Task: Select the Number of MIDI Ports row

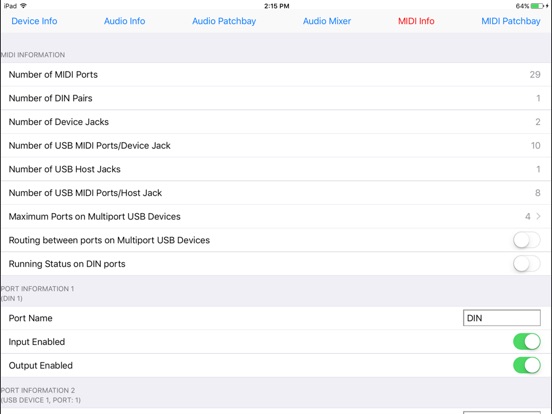Action: tap(276, 75)
